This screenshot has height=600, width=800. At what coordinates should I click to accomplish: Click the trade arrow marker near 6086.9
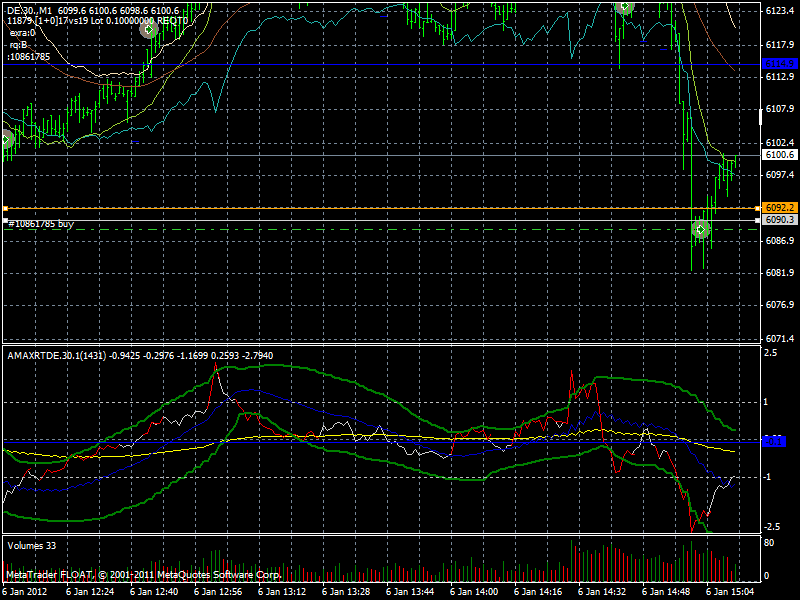[x=701, y=230]
